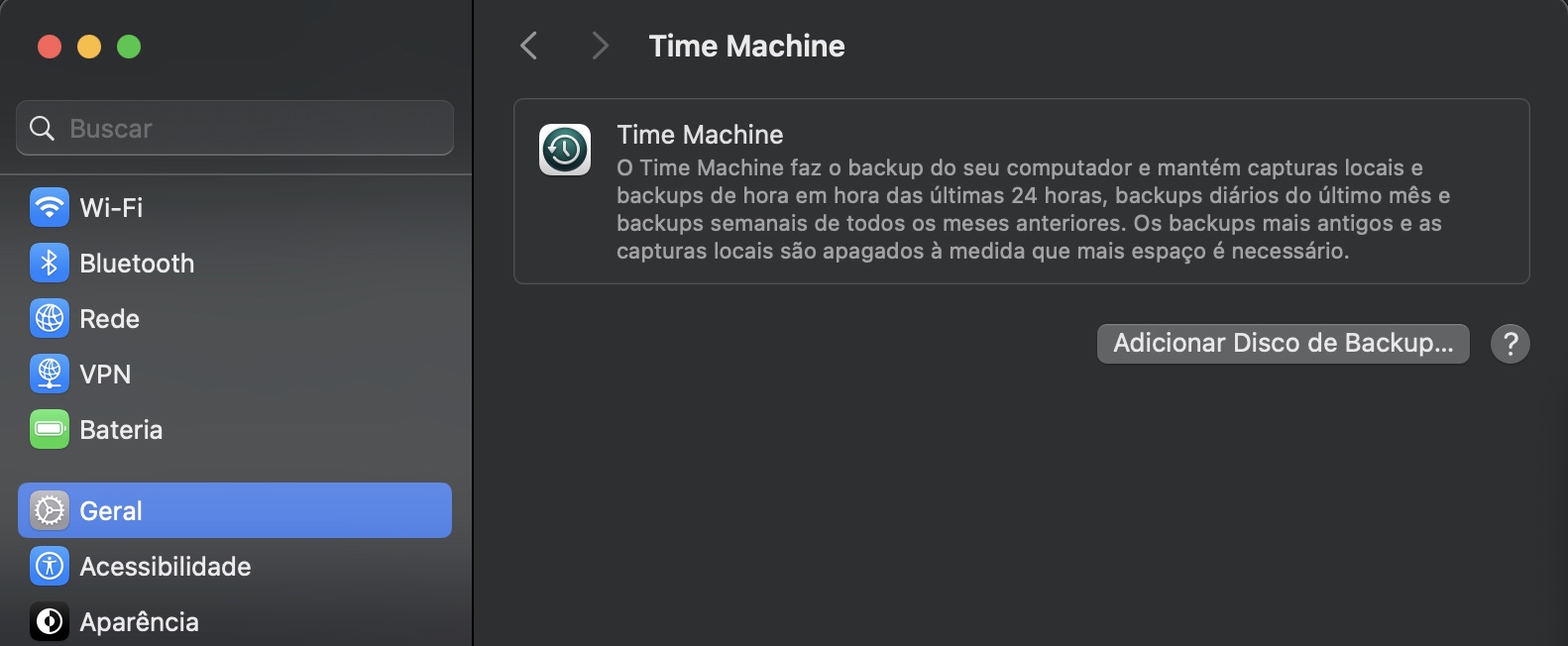Click the magnifying glass in the search field
The image size is (1568, 646).
pos(41,128)
